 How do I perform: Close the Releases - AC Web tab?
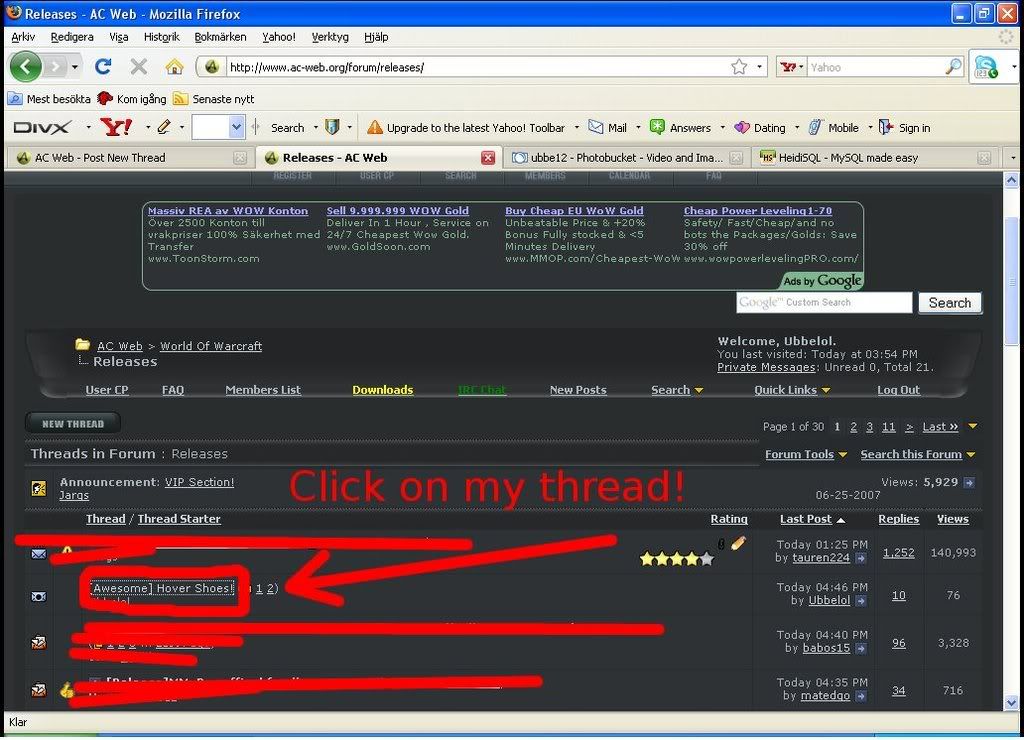pyautogui.click(x=488, y=157)
